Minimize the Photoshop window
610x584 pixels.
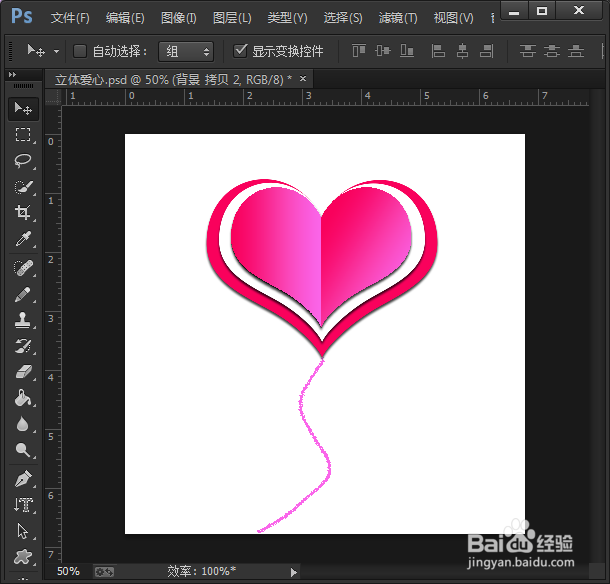point(514,11)
